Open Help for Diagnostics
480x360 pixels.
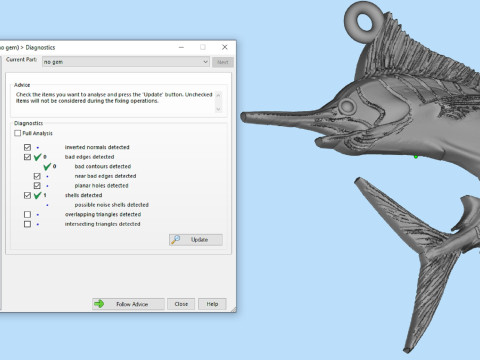[x=212, y=304]
